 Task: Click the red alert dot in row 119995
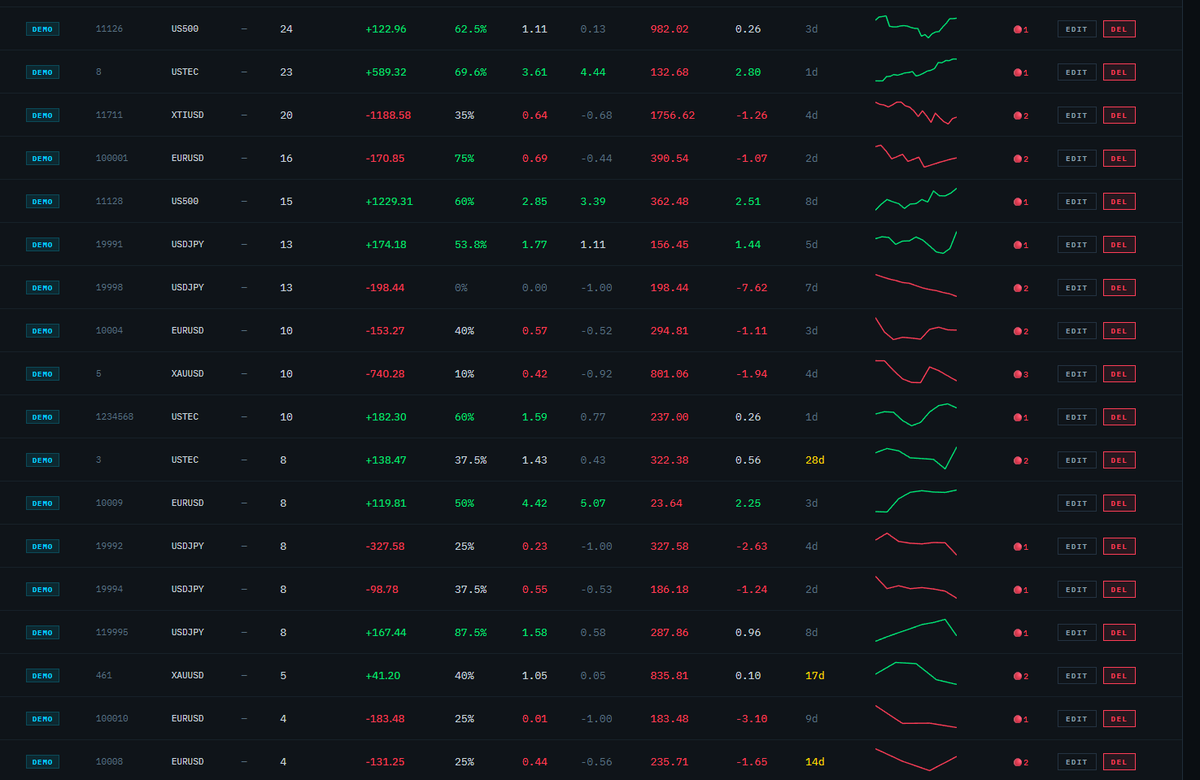(1018, 632)
